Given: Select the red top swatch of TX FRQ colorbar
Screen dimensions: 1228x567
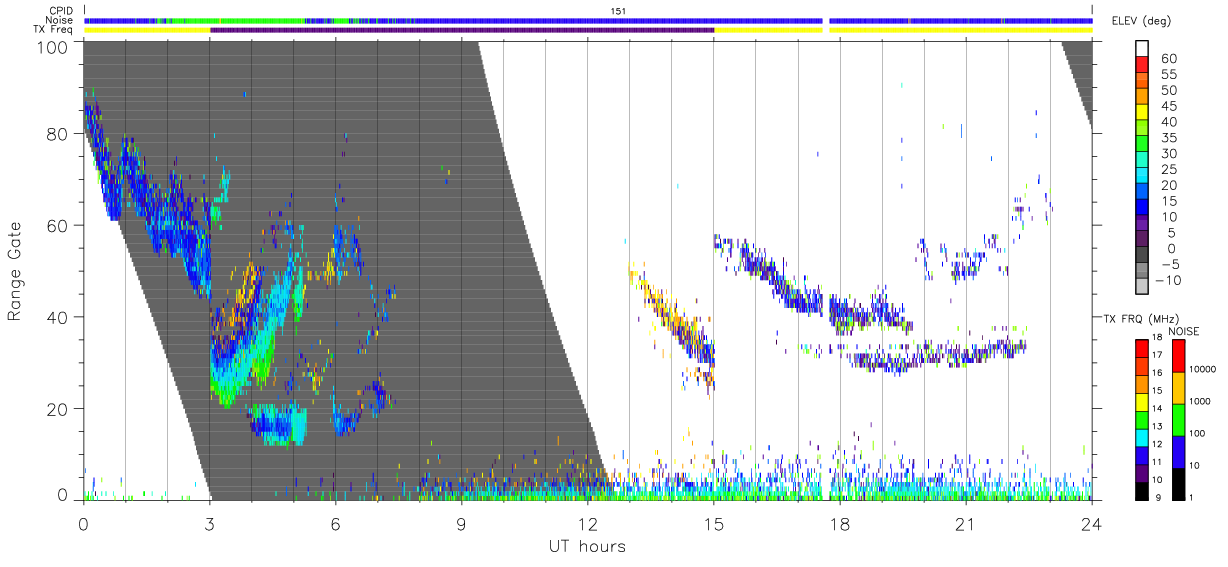Looking at the screenshot, I should pyautogui.click(x=1142, y=348).
